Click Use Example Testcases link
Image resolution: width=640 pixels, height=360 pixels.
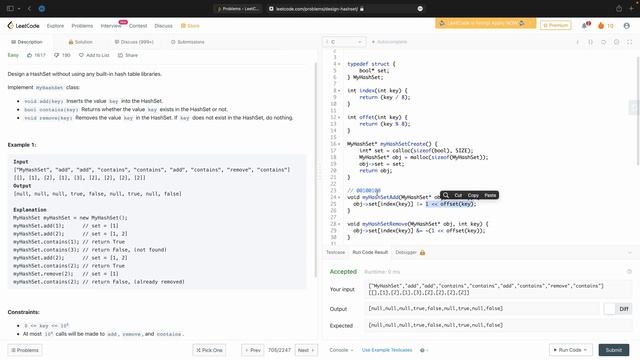387,350
